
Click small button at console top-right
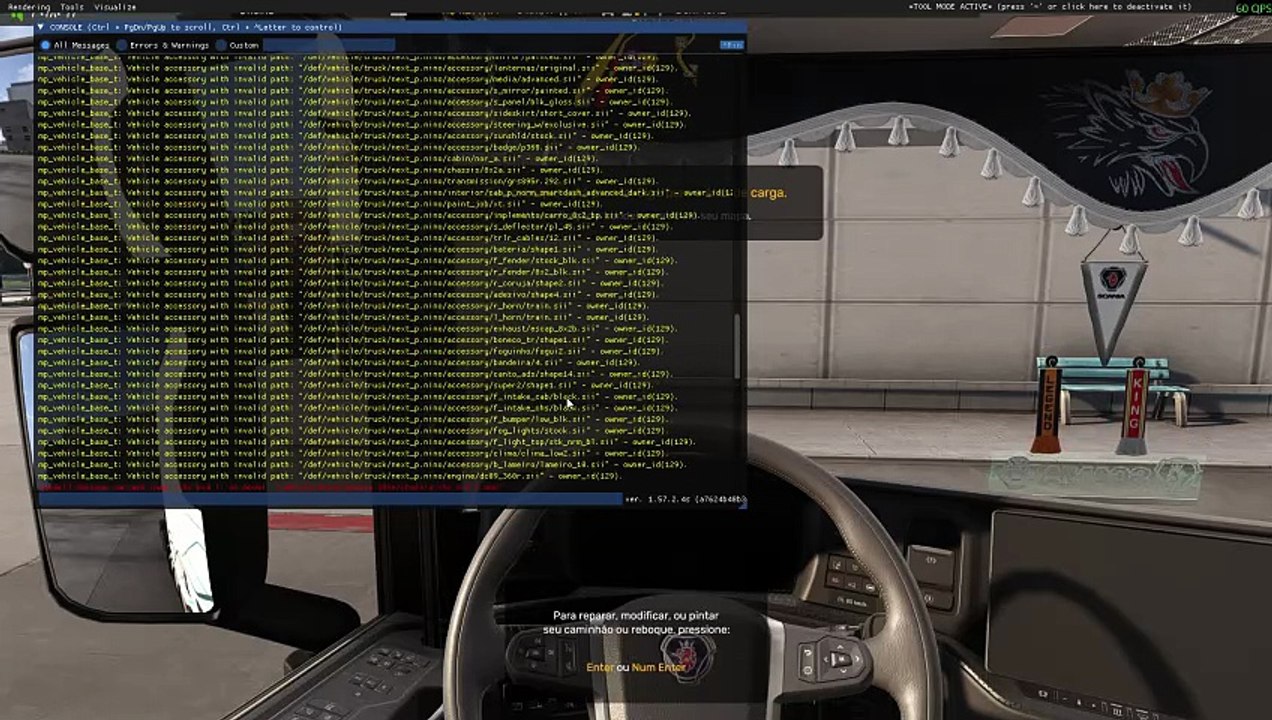(731, 45)
